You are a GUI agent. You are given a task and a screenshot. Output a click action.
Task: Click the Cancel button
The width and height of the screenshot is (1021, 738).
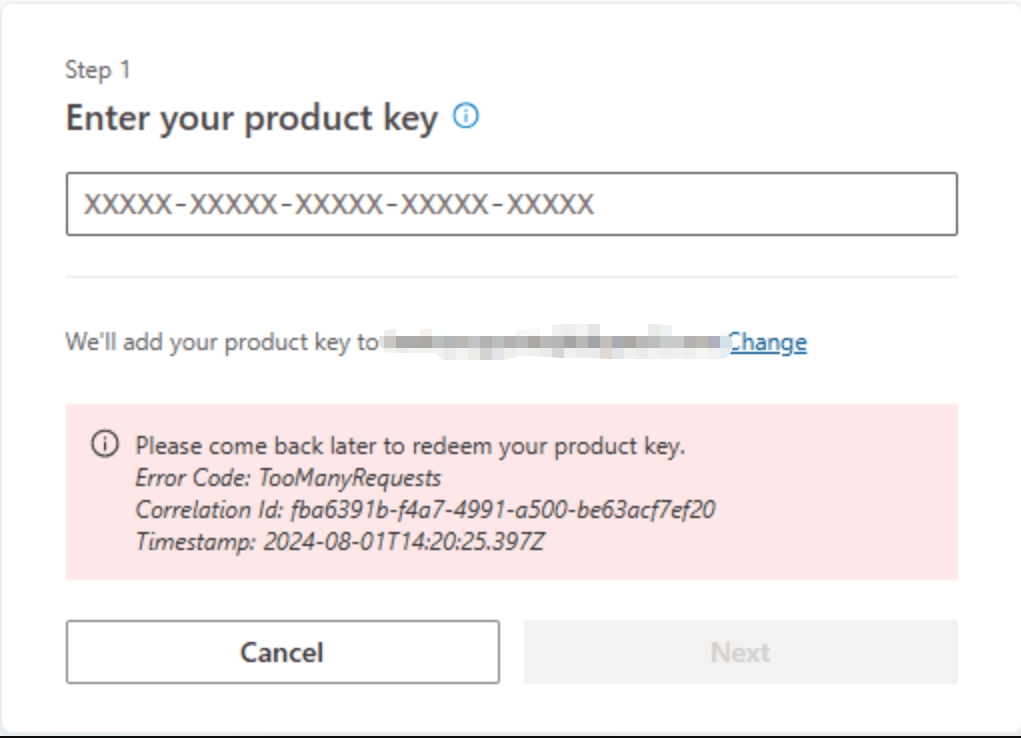283,652
